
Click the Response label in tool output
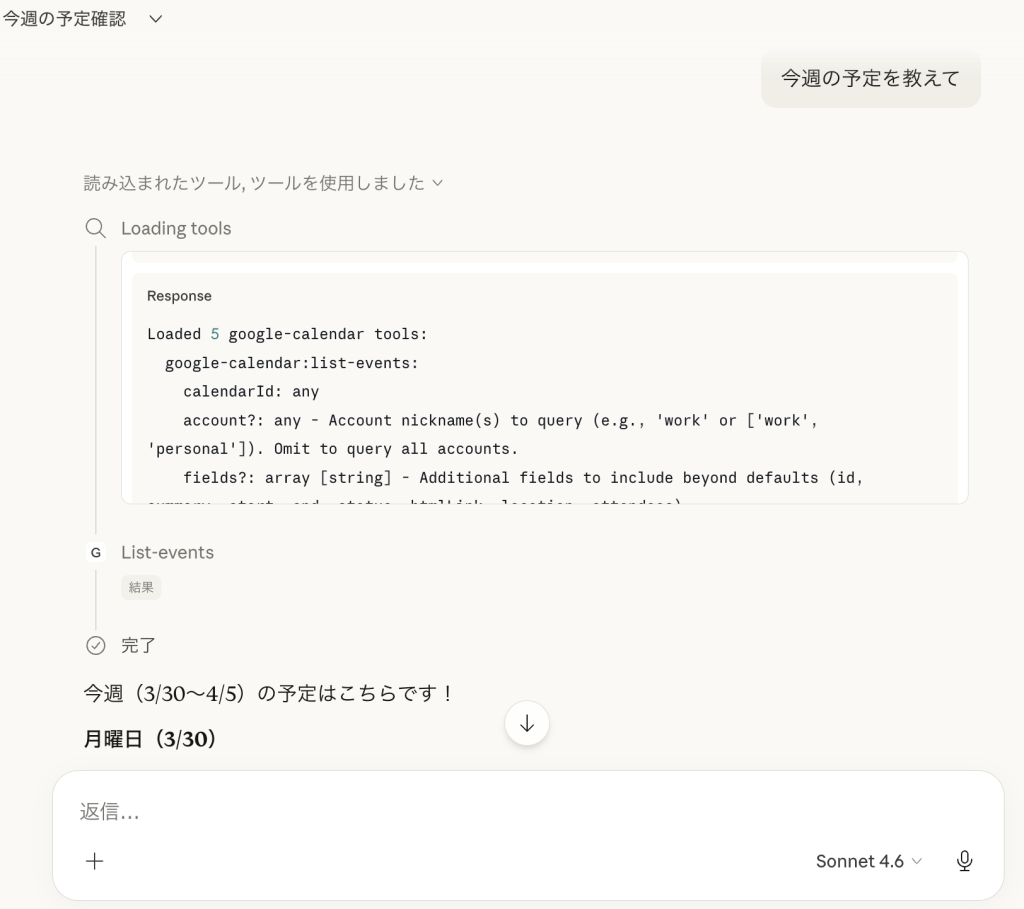(x=179, y=296)
